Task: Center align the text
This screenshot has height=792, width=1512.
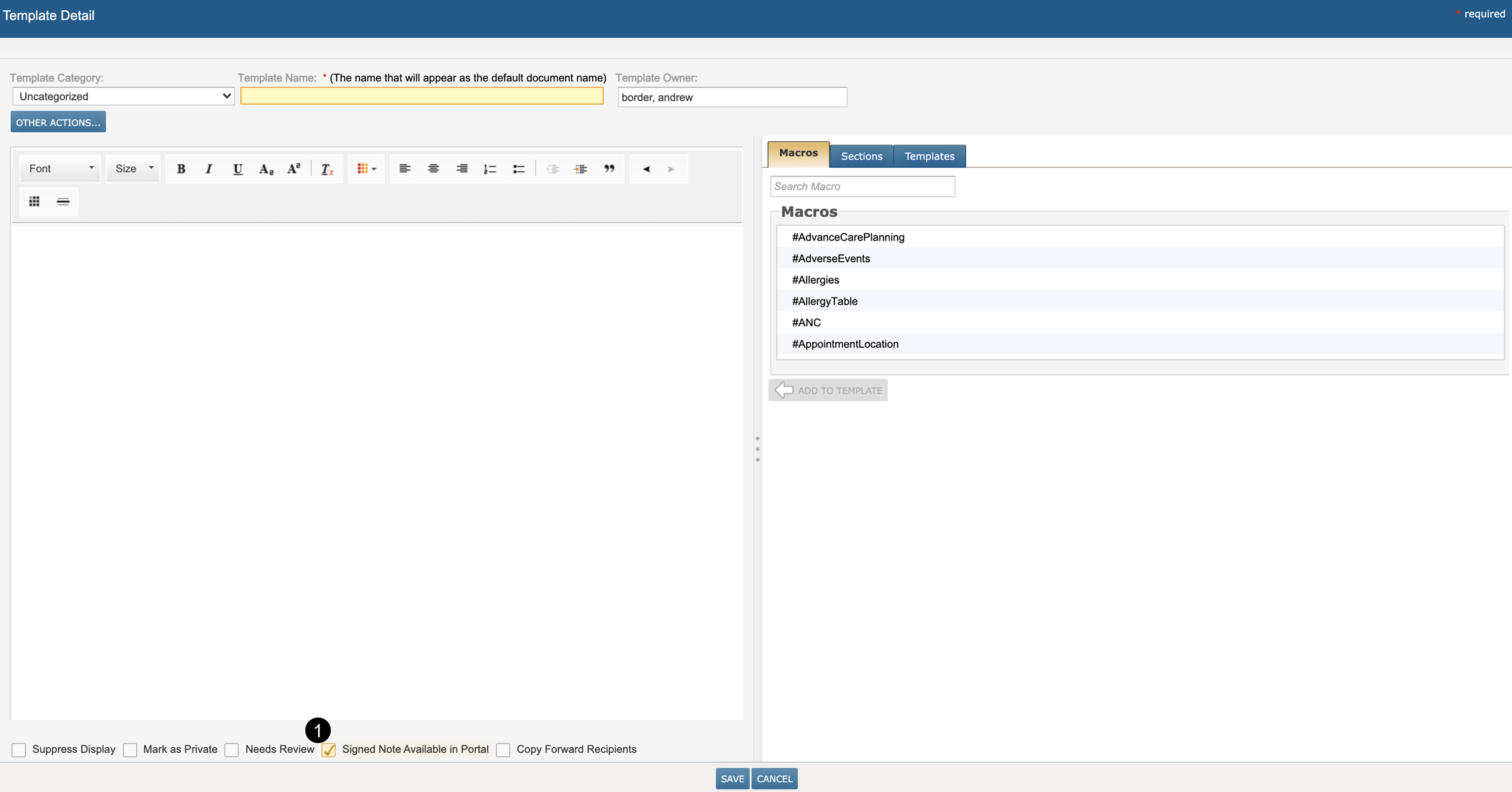Action: (433, 169)
